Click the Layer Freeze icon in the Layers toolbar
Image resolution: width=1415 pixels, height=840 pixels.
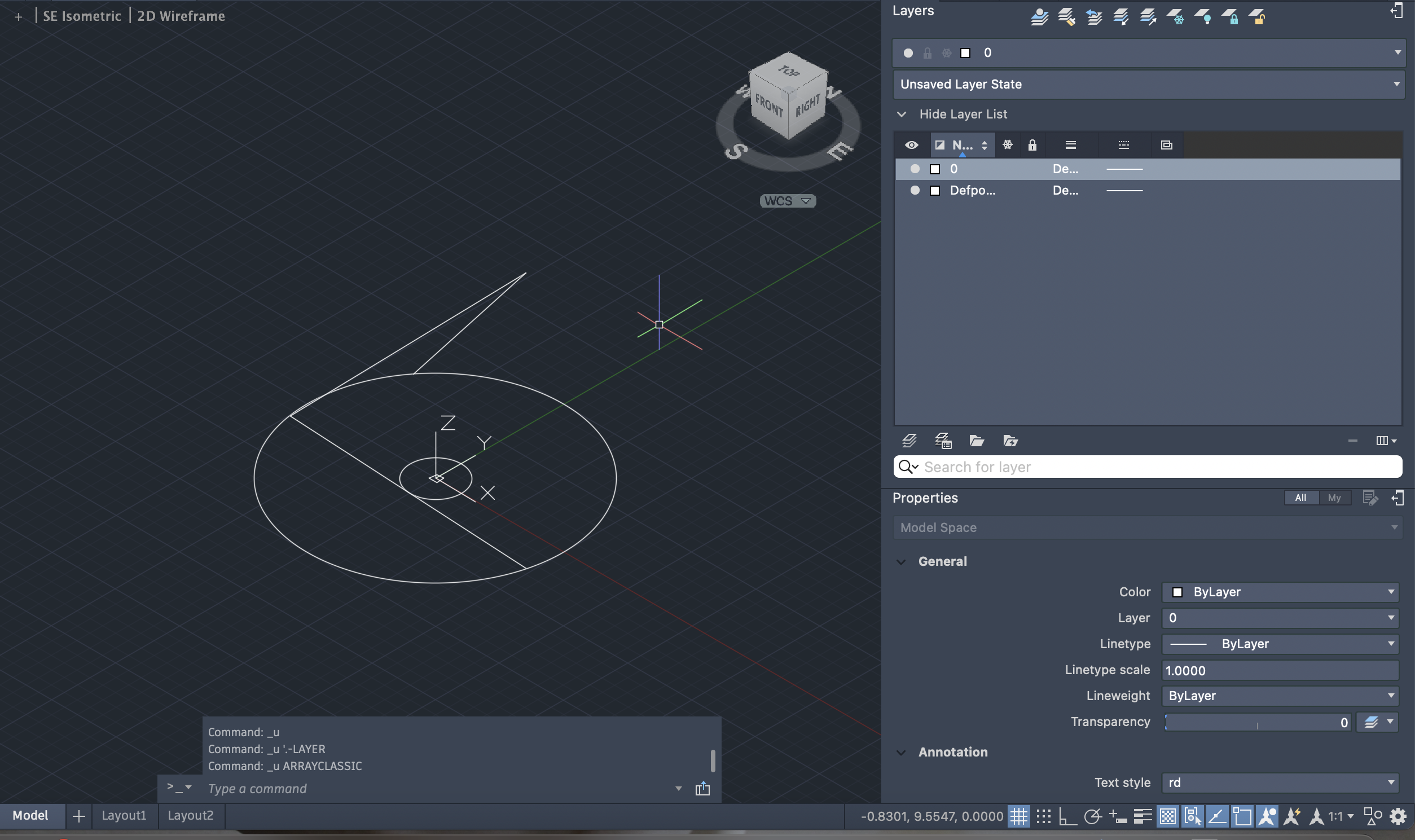[x=1175, y=16]
